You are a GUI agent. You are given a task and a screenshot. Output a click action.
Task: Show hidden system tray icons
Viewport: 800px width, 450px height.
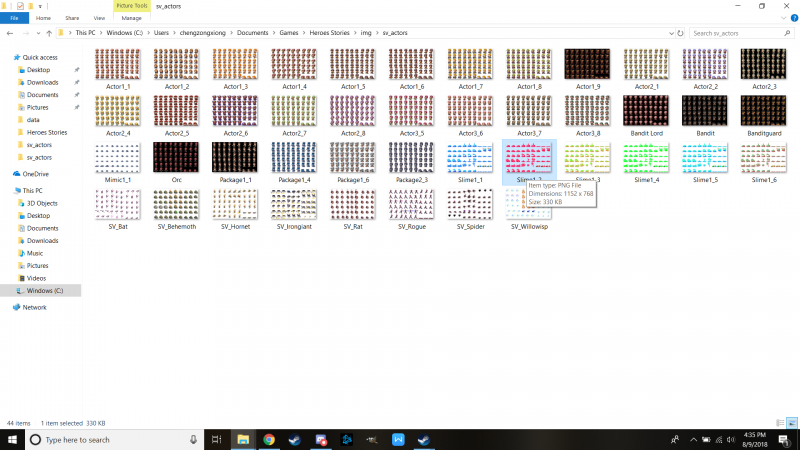click(x=693, y=440)
